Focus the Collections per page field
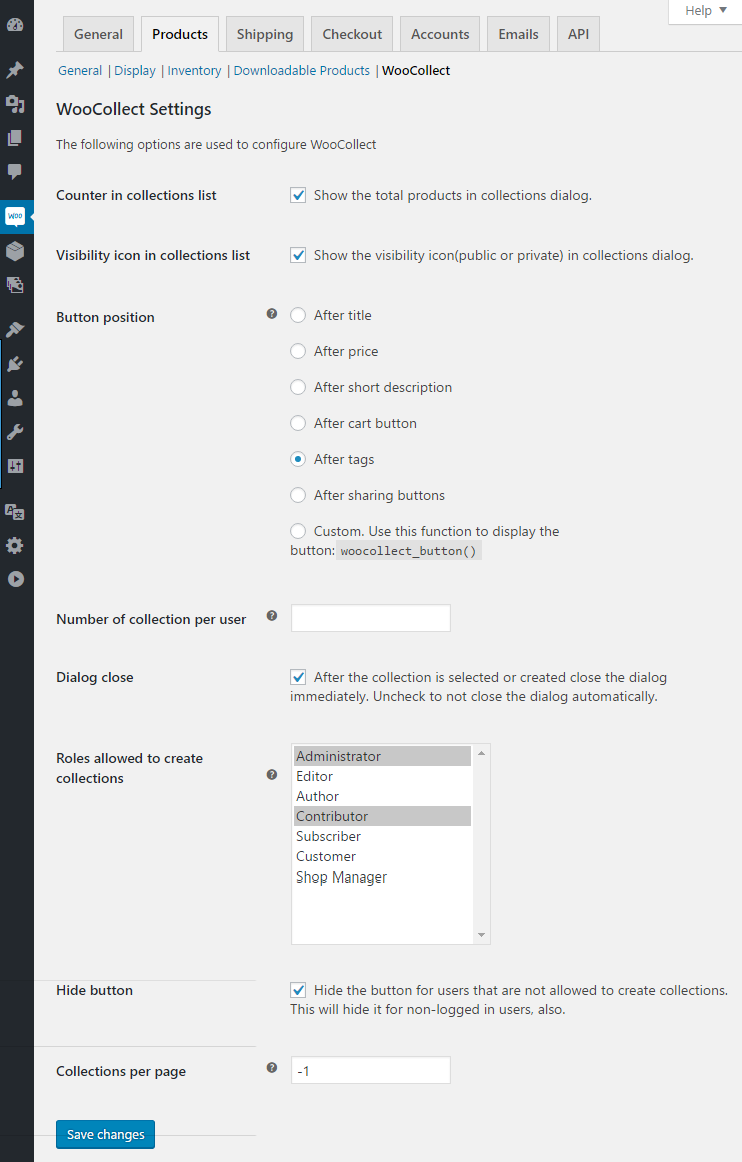 pyautogui.click(x=371, y=1070)
